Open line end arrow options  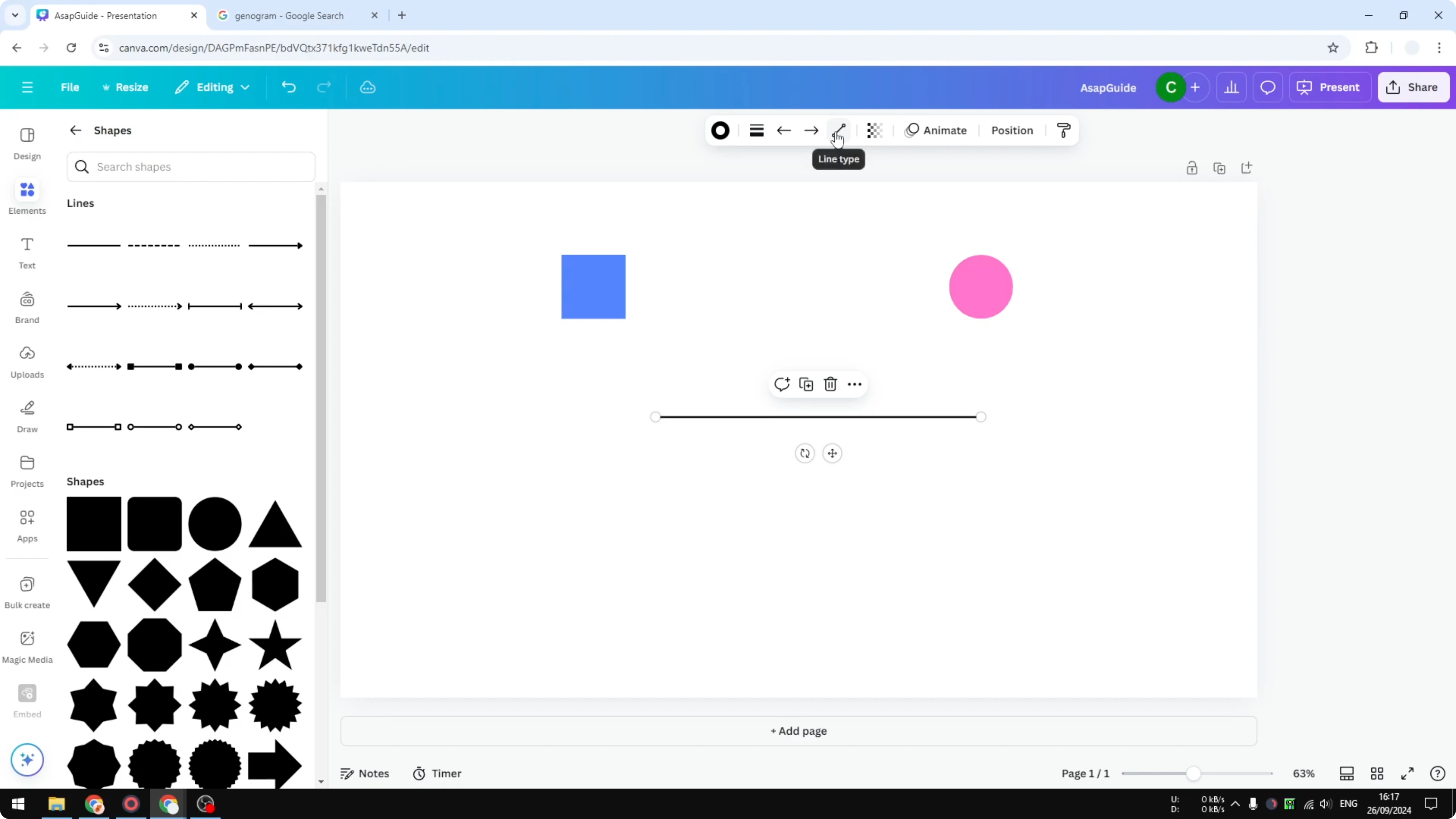pyautogui.click(x=811, y=131)
